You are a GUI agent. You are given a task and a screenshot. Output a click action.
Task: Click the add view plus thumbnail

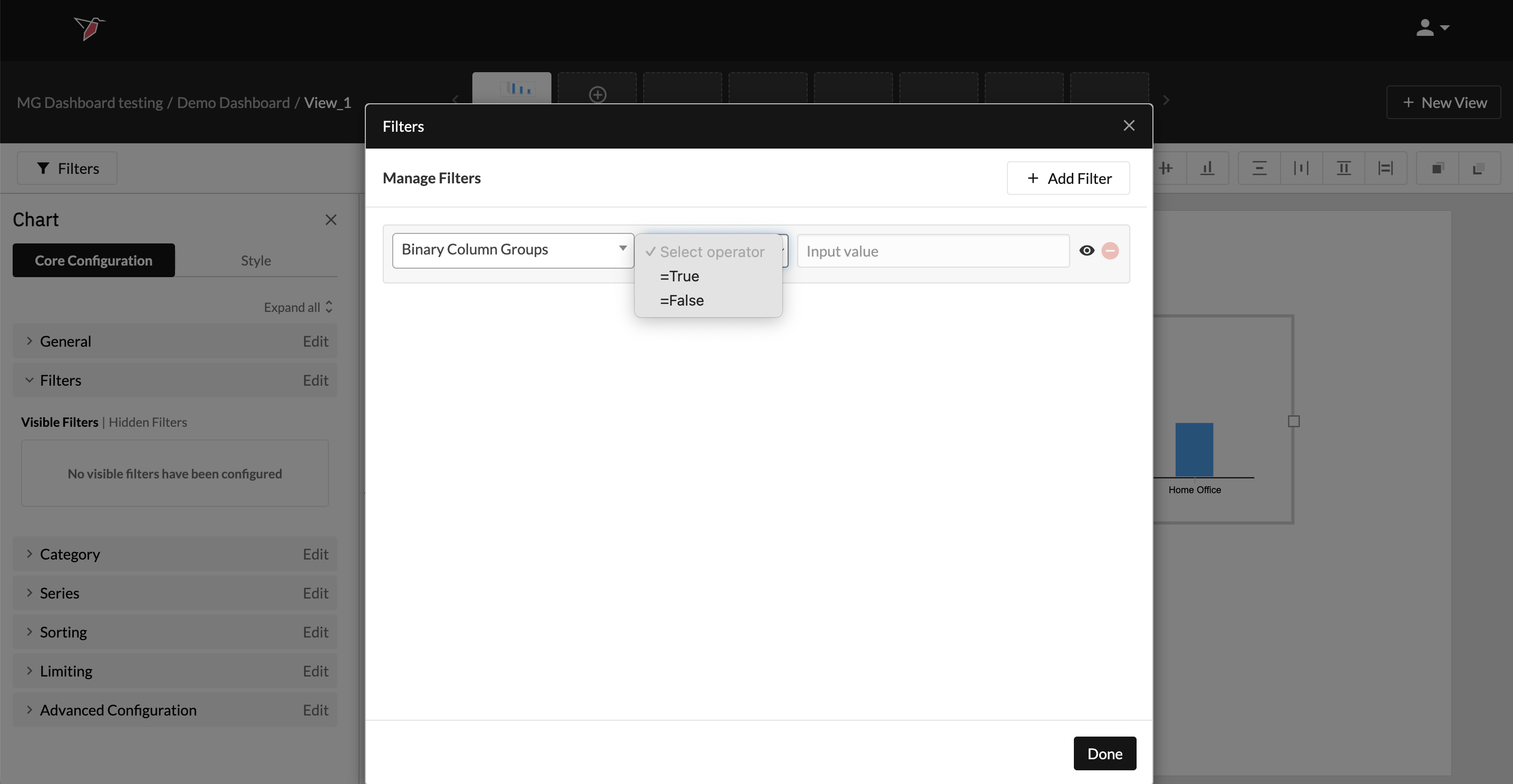click(x=597, y=94)
